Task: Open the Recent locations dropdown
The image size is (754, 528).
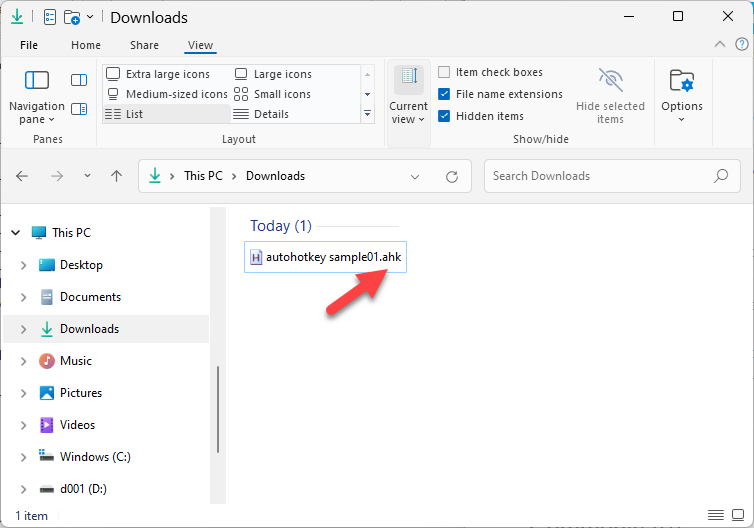Action: [x=87, y=176]
